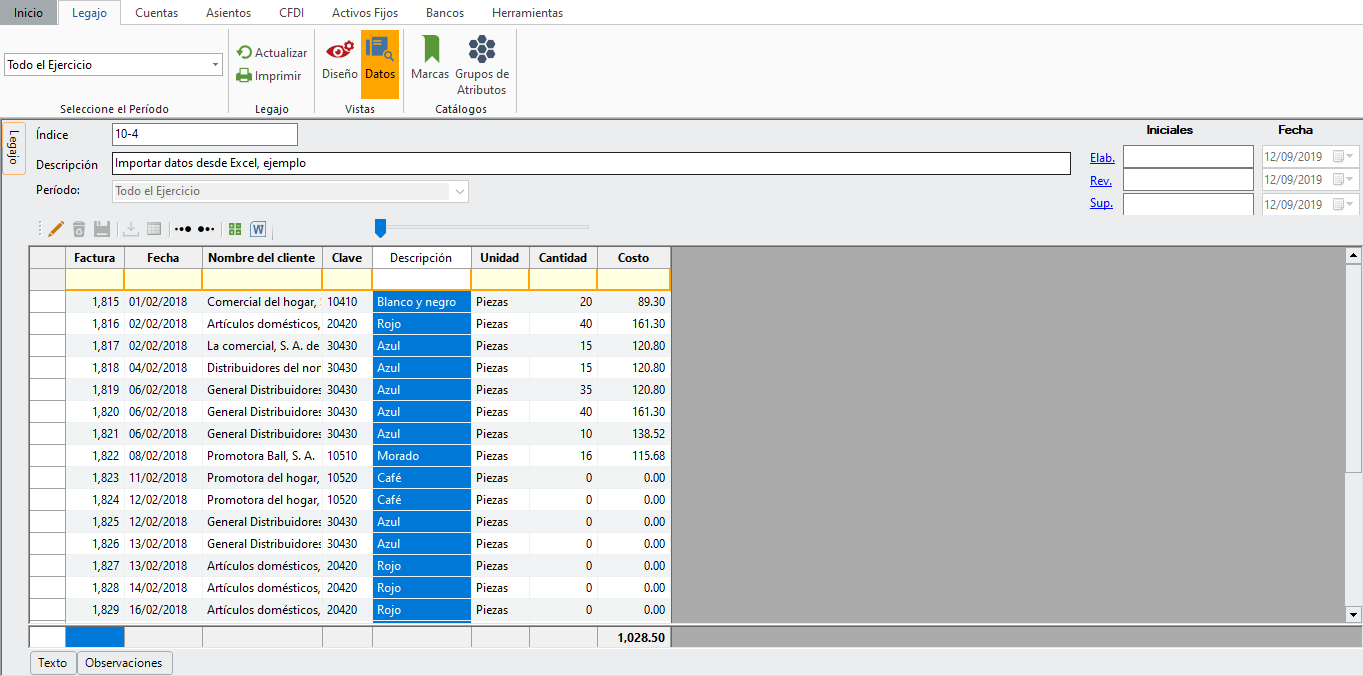The height and width of the screenshot is (676, 1363).
Task: Click the trash delete icon above the table
Action: point(79,229)
